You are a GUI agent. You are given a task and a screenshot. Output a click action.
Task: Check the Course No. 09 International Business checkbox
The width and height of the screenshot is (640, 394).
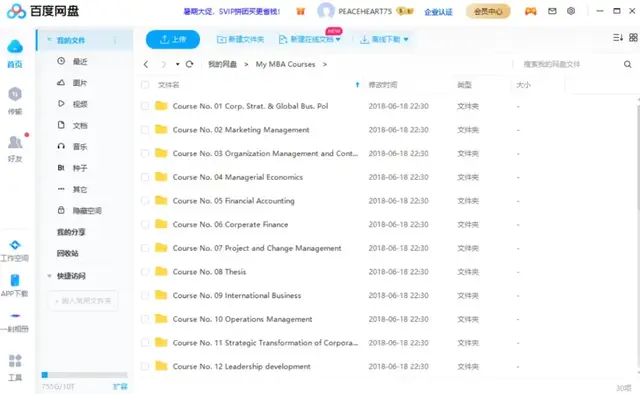(145, 296)
